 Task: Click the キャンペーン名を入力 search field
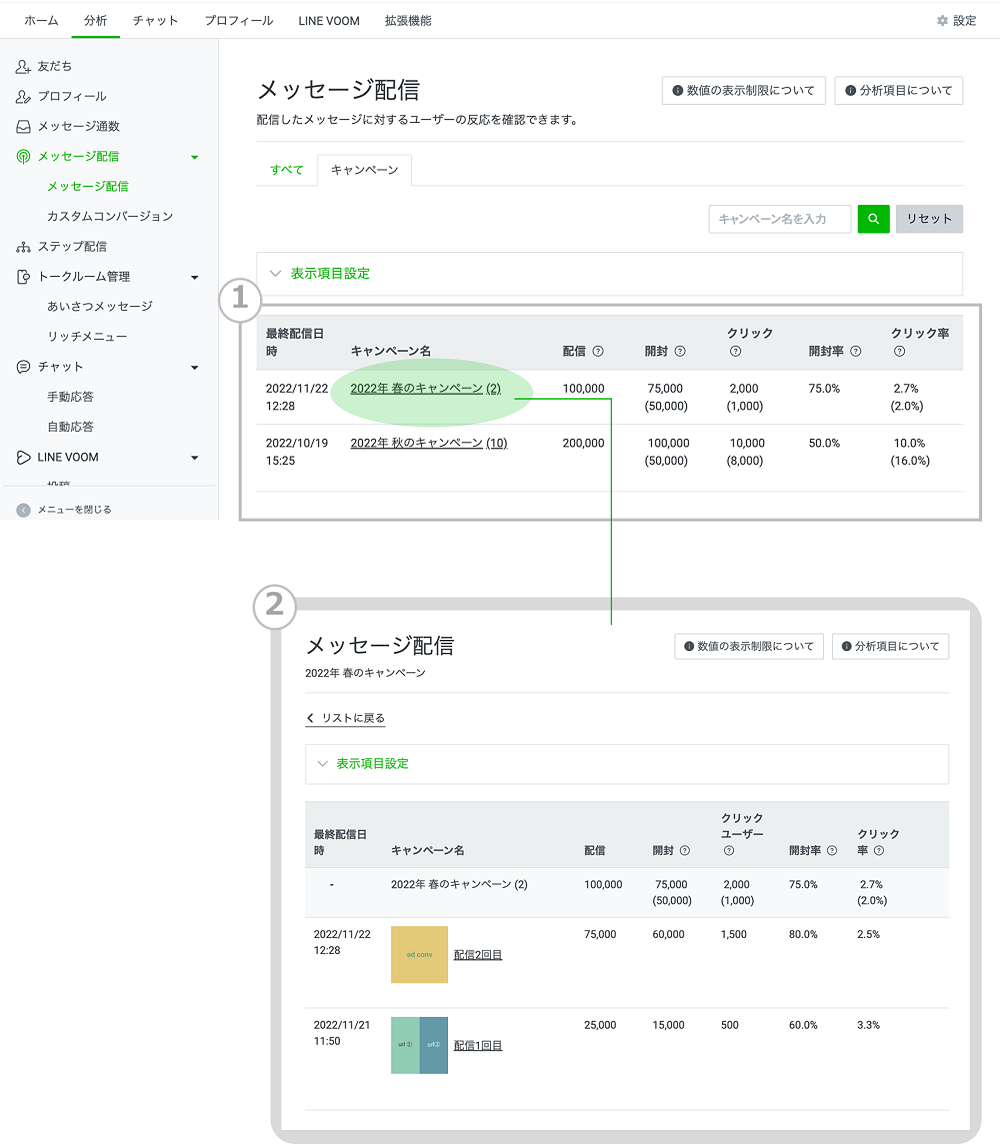pos(780,219)
